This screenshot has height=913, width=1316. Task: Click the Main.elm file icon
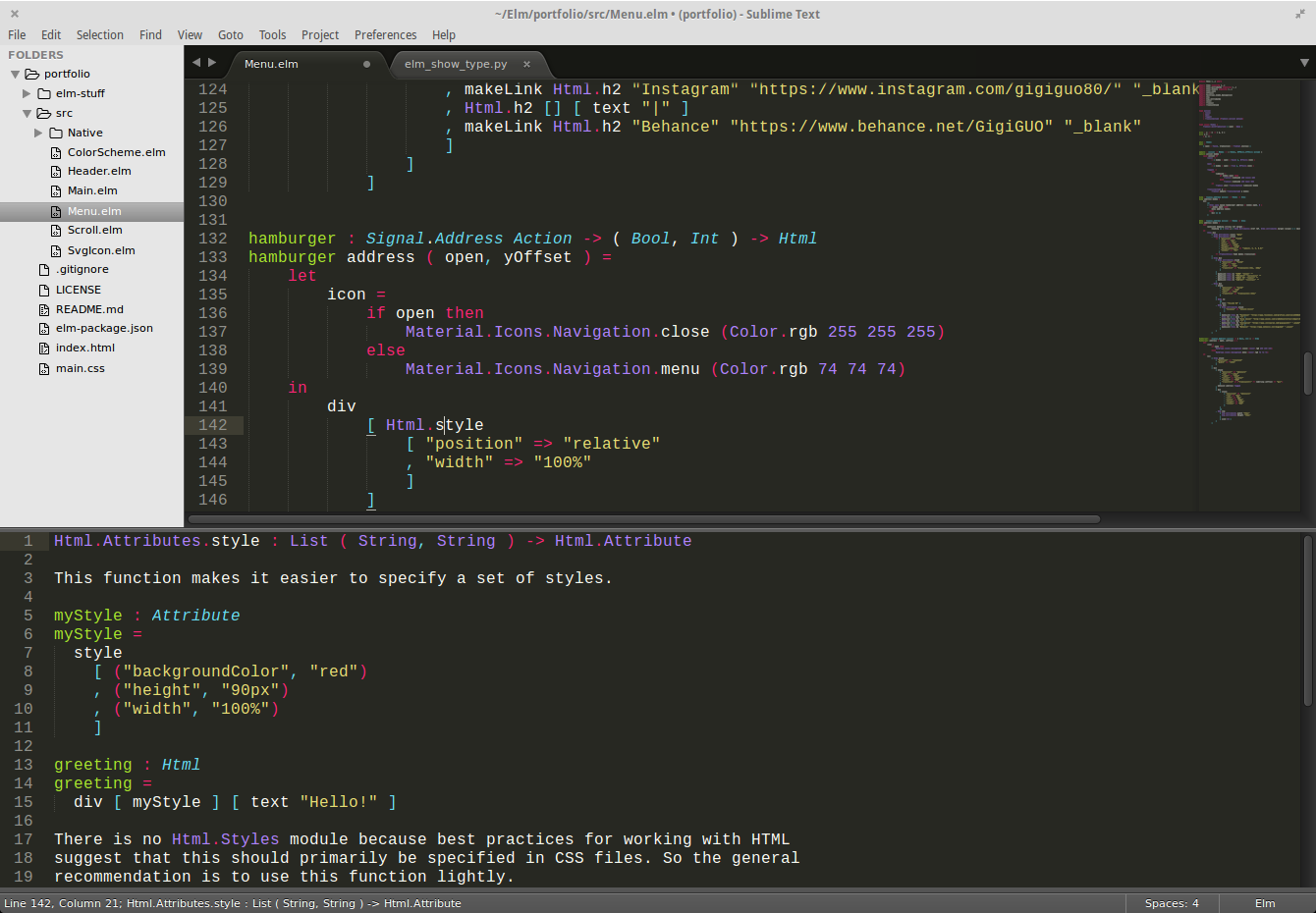tap(56, 191)
